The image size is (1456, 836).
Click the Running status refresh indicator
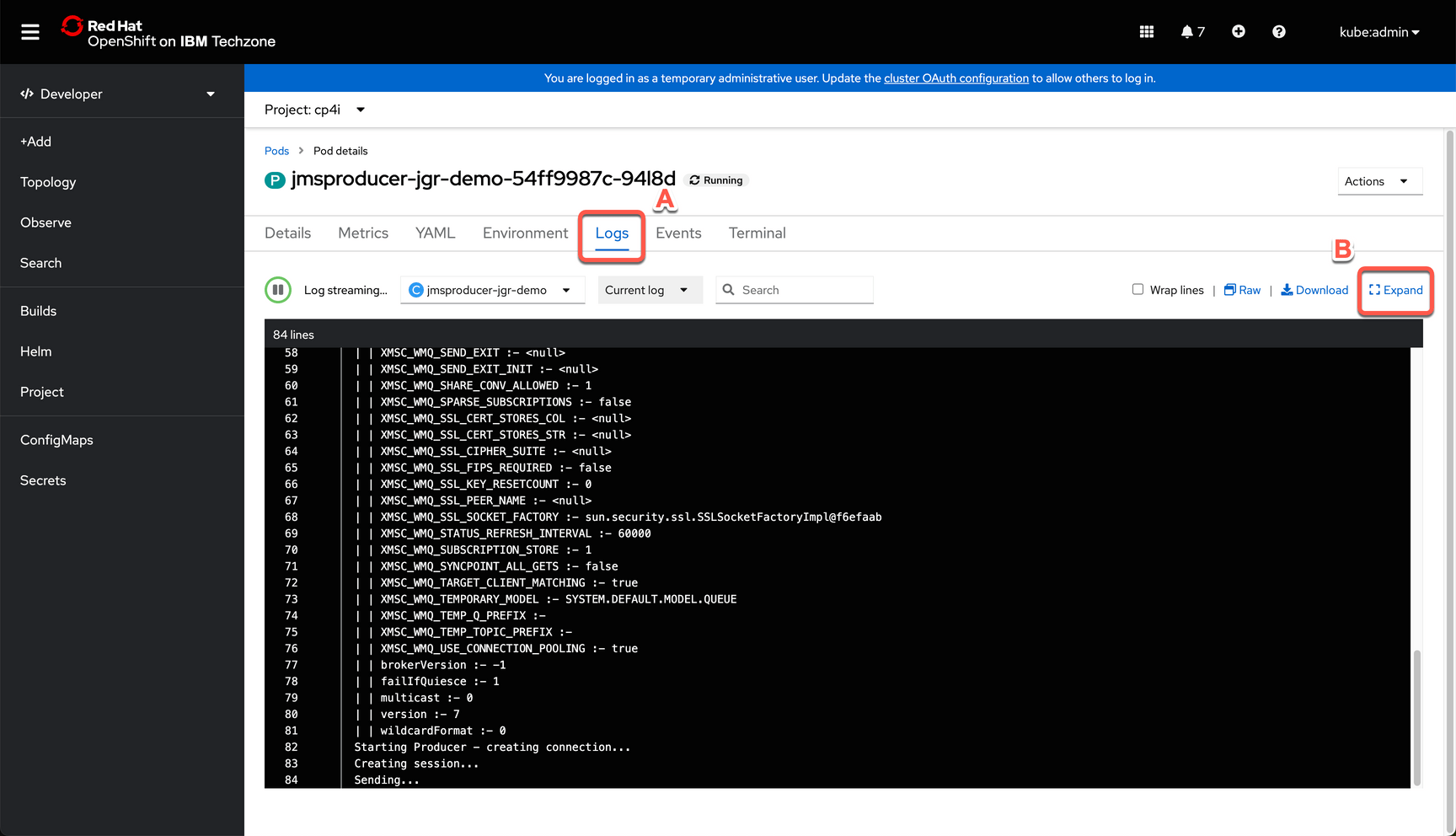[x=715, y=180]
